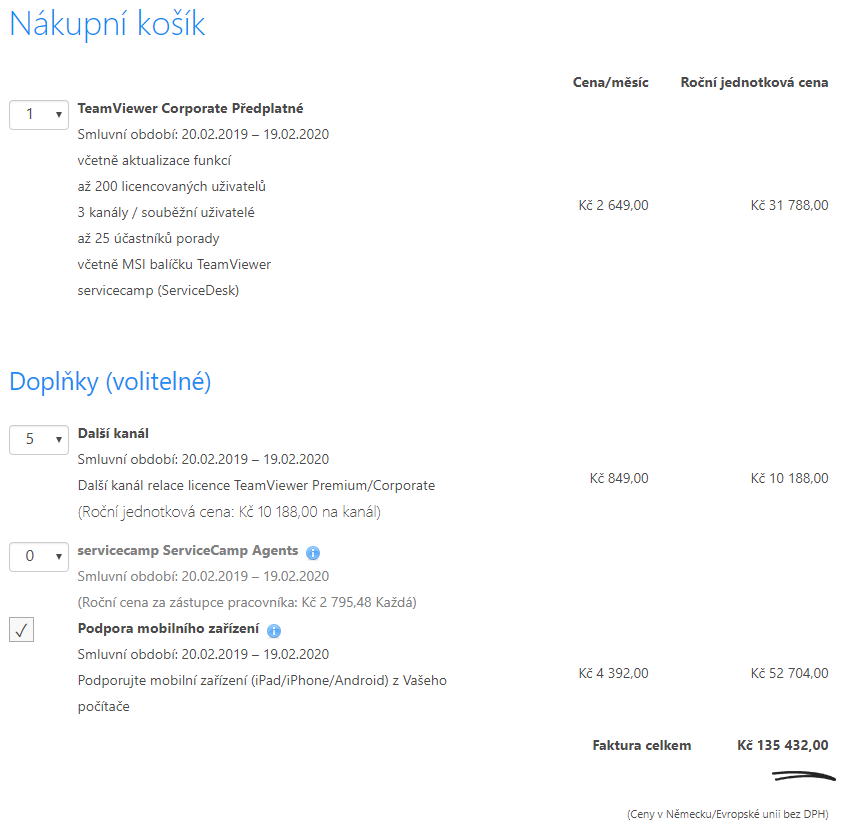Image resolution: width=841 pixels, height=826 pixels.
Task: Click invoice total Kč 135 432,00
Action: 783,746
